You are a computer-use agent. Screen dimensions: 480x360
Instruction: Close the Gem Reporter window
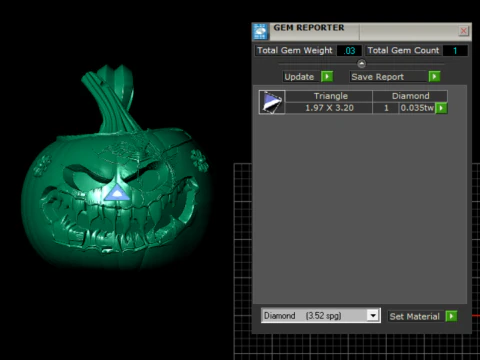pyautogui.click(x=463, y=31)
